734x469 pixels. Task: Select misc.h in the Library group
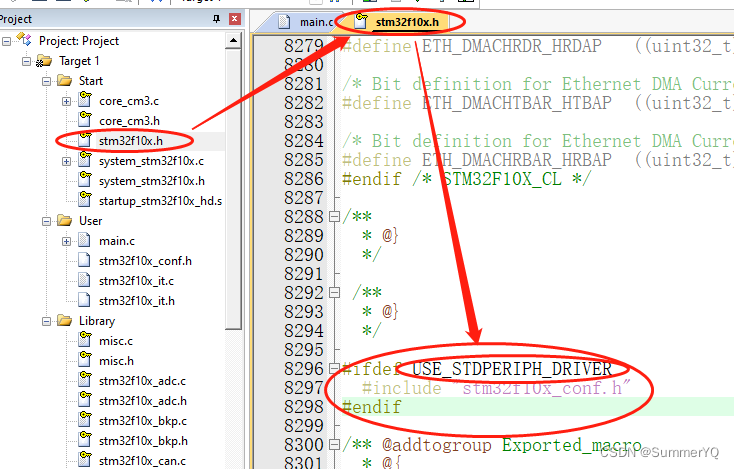(116, 361)
